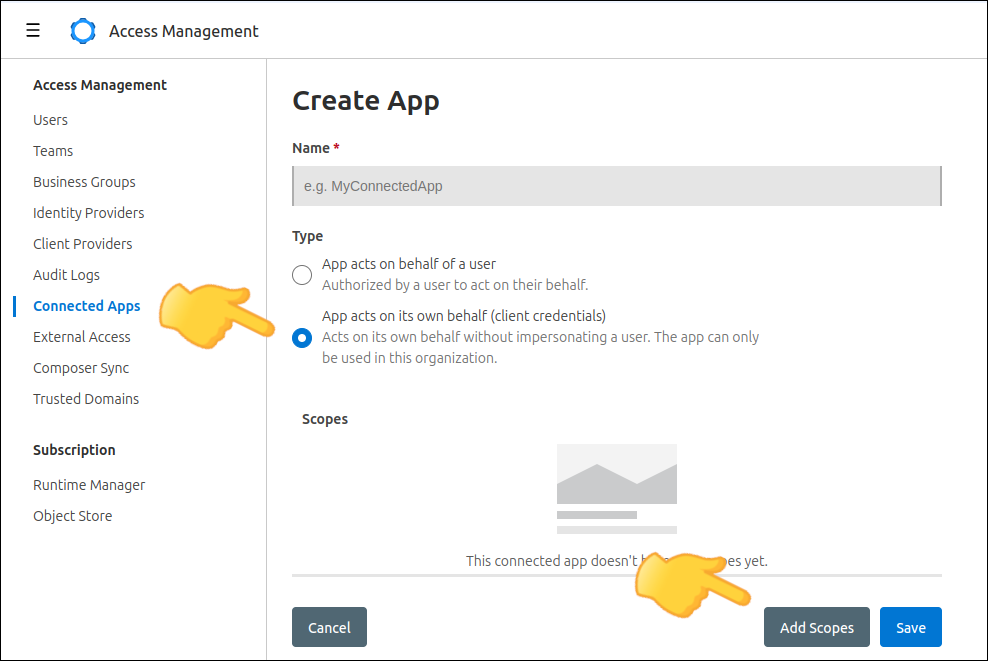The width and height of the screenshot is (988, 661).
Task: Open the Trusted Domains page
Action: 86,399
